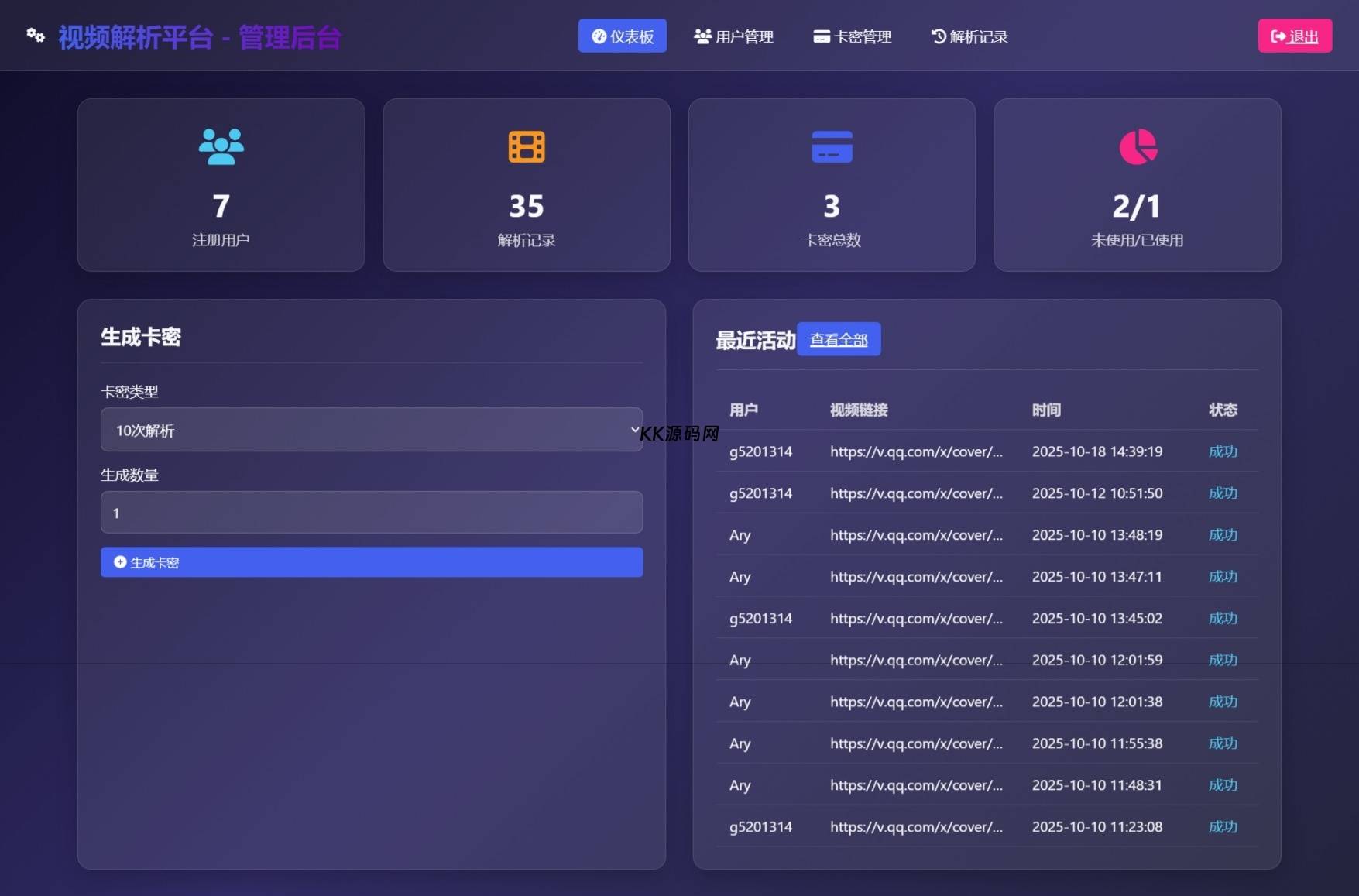Click the orange film strip icon

[527, 146]
